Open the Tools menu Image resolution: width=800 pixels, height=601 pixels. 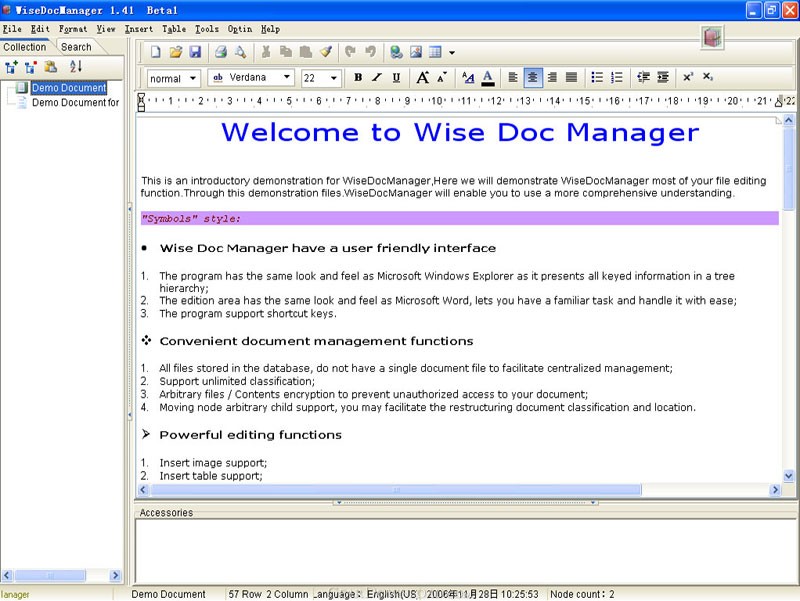pos(207,29)
